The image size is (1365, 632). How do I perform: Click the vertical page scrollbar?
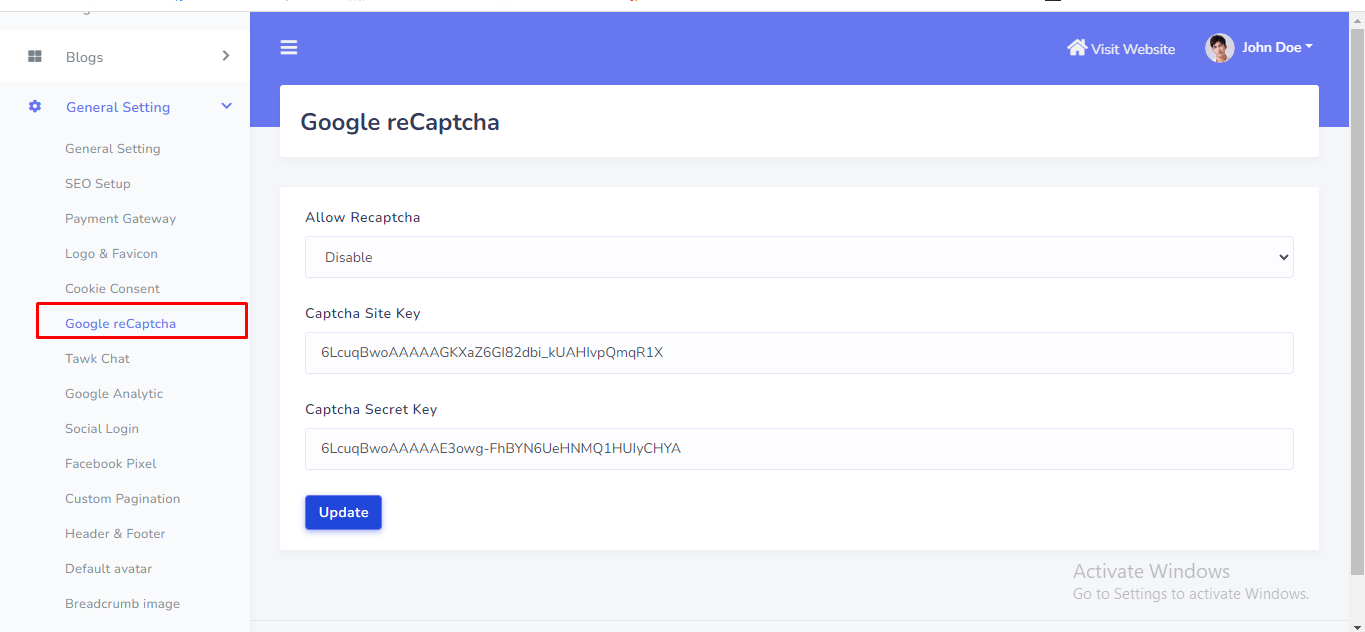click(x=1357, y=300)
